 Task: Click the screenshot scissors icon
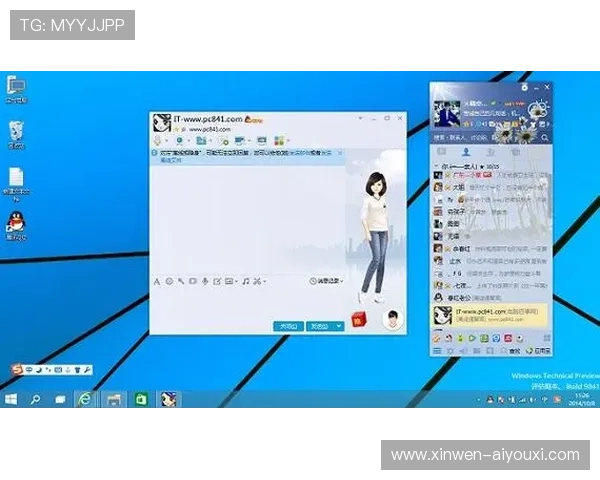coord(258,282)
